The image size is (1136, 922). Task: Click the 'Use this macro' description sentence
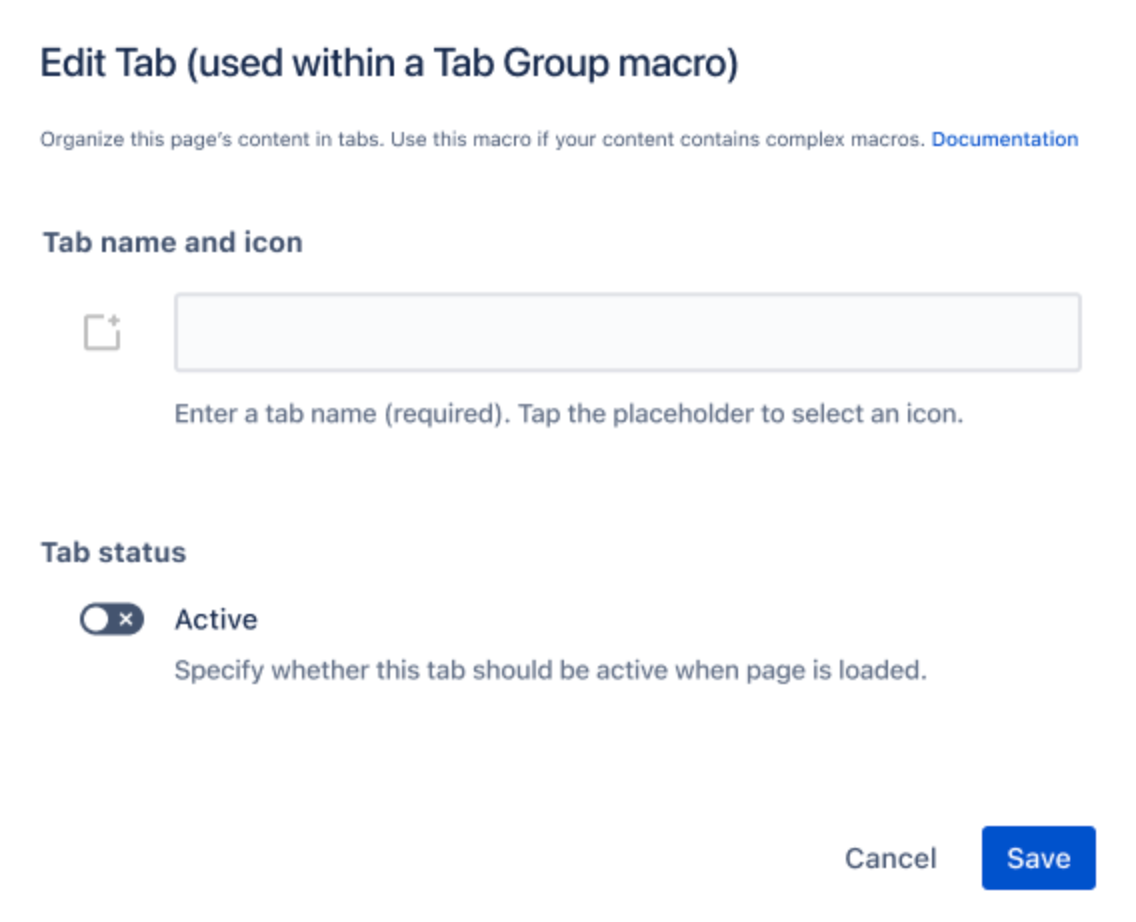pyautogui.click(x=656, y=140)
